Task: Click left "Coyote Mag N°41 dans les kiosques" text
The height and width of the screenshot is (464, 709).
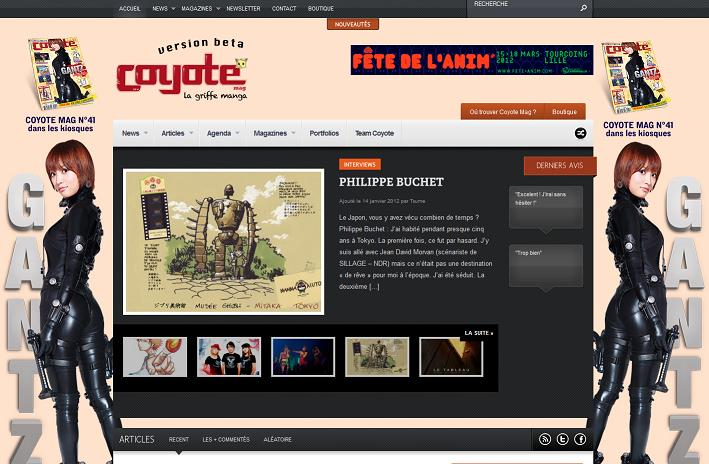Action: pos(61,124)
